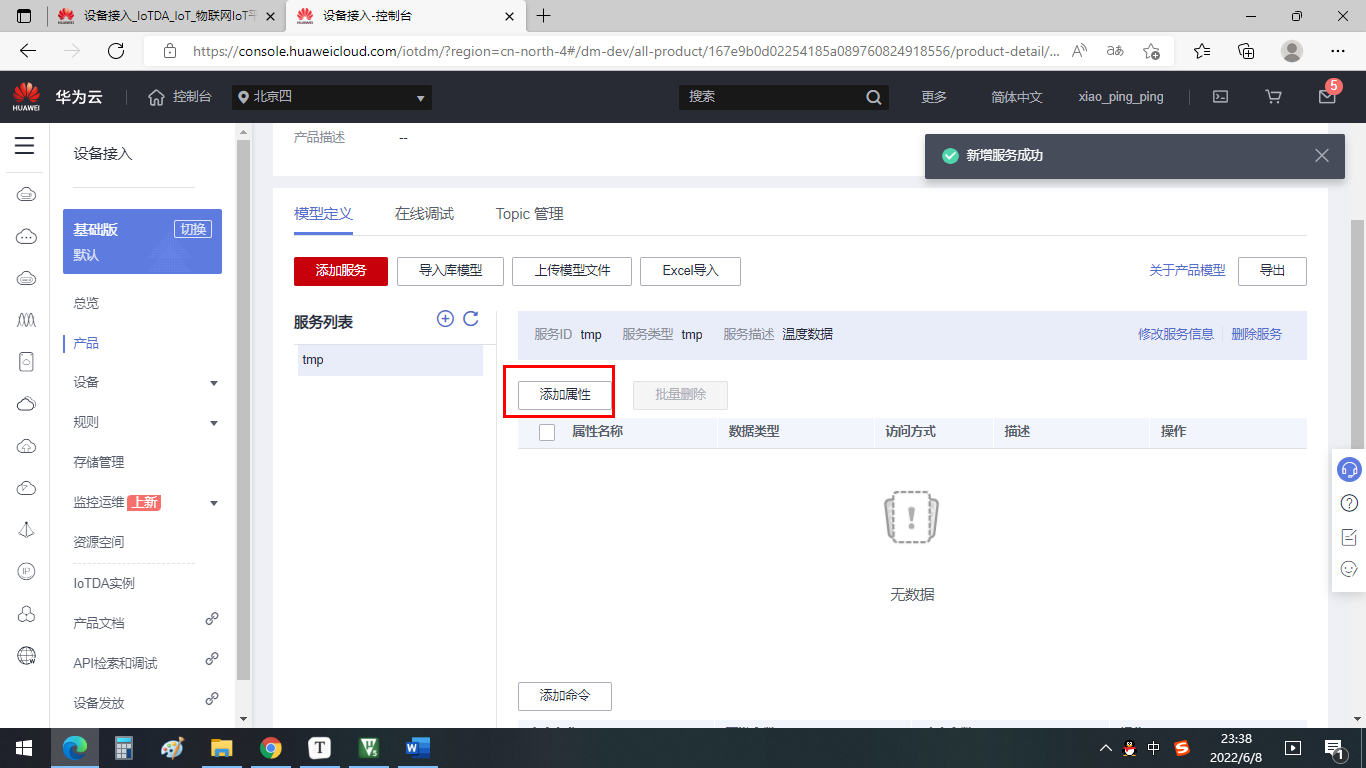Show hidden system tray icons
Image resolution: width=1366 pixels, height=768 pixels.
click(x=1105, y=747)
